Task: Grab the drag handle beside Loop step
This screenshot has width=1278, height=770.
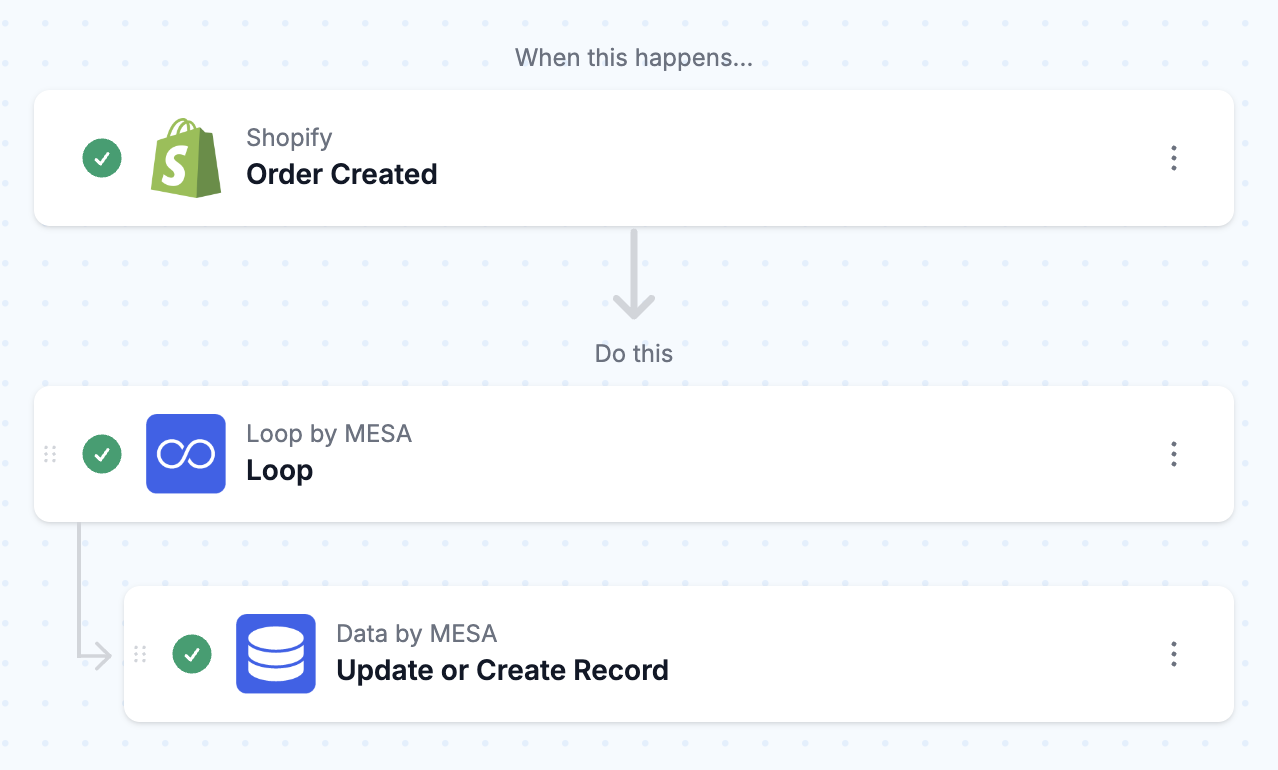Action: [x=50, y=454]
